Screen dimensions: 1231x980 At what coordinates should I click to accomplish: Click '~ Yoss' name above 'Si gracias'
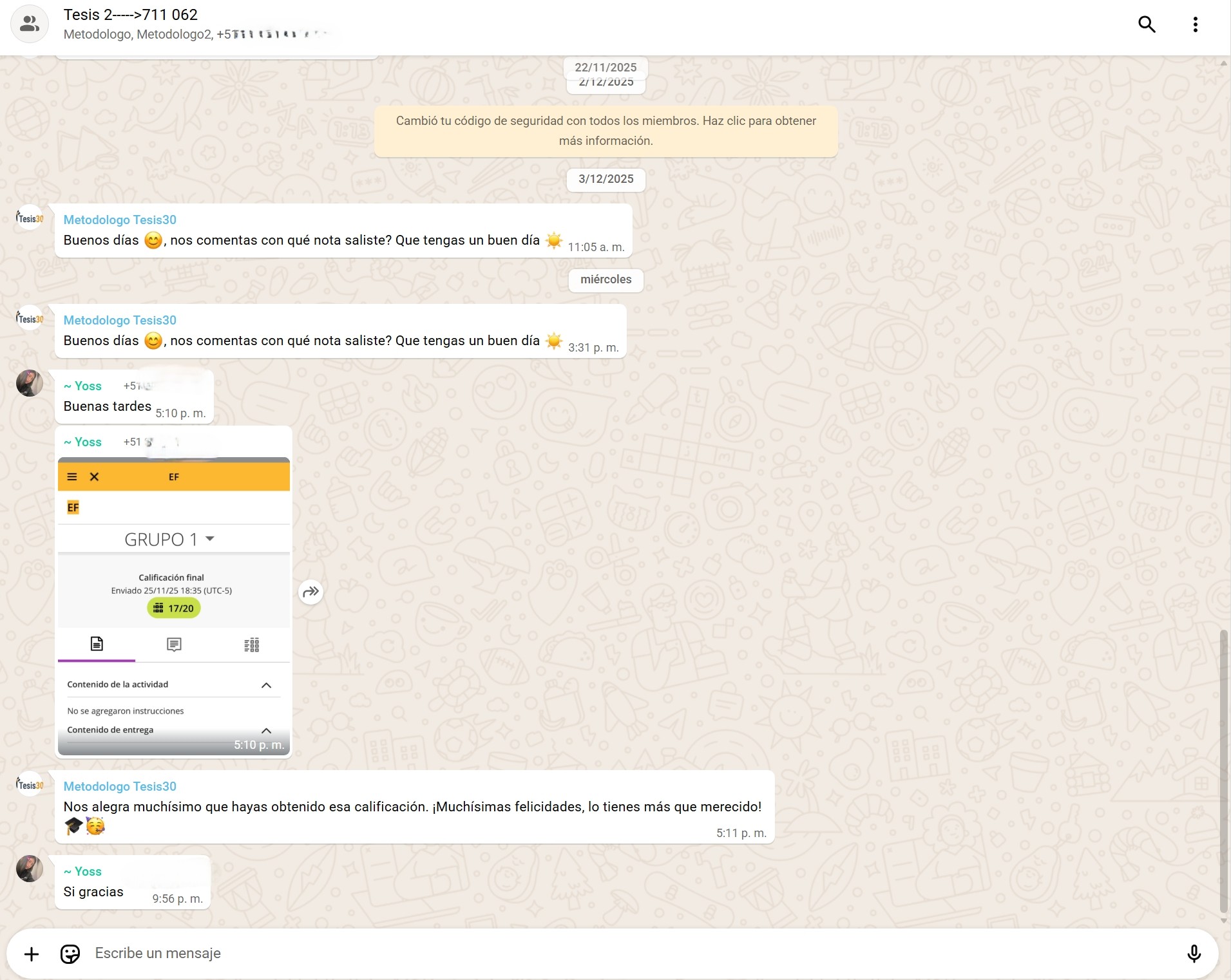click(82, 871)
